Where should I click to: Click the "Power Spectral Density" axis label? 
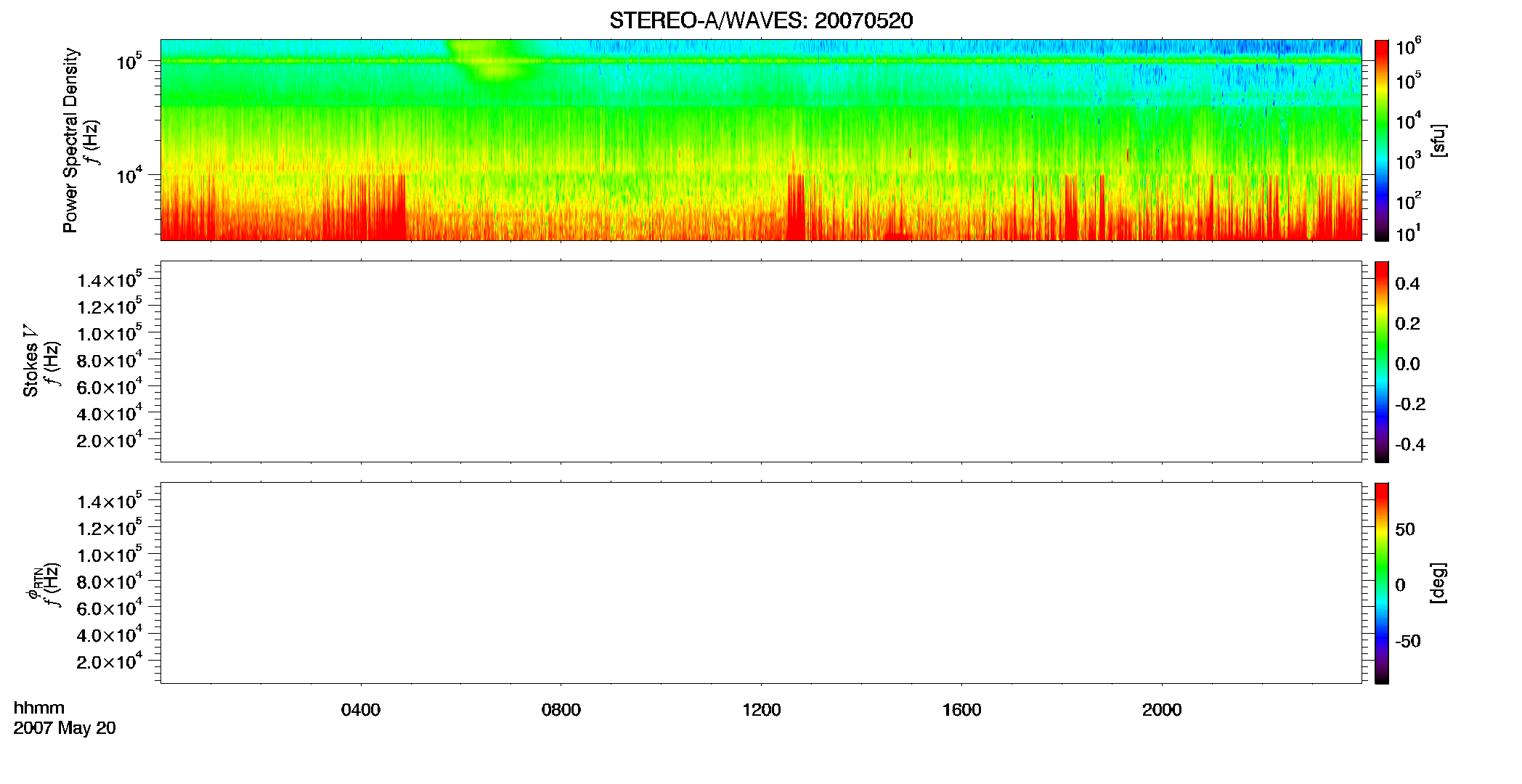(x=70, y=140)
